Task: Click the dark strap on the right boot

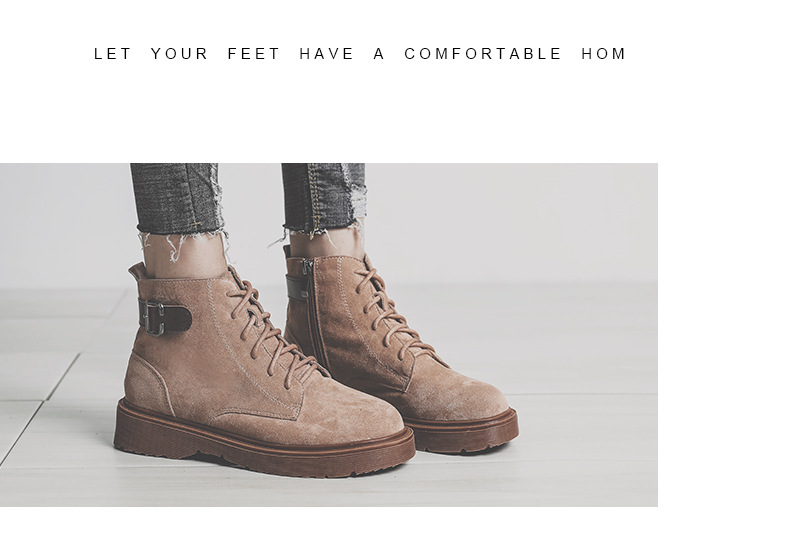Action: point(298,288)
